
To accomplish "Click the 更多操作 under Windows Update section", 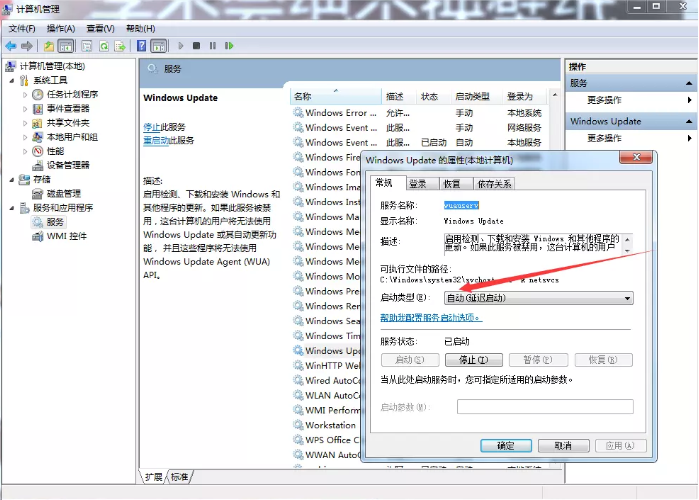I will (604, 138).
